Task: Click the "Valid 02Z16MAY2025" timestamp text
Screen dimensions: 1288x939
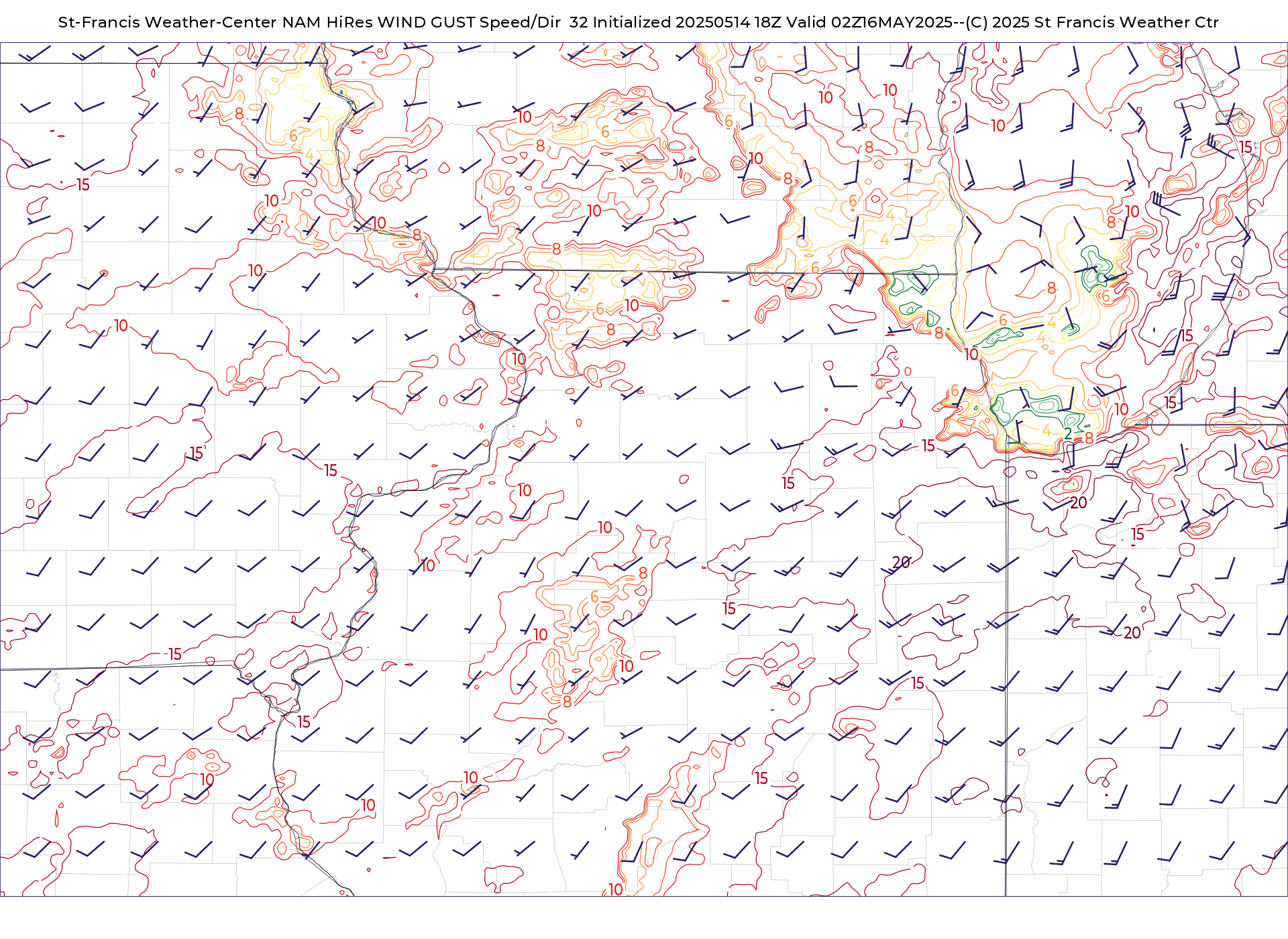Action: point(870,22)
